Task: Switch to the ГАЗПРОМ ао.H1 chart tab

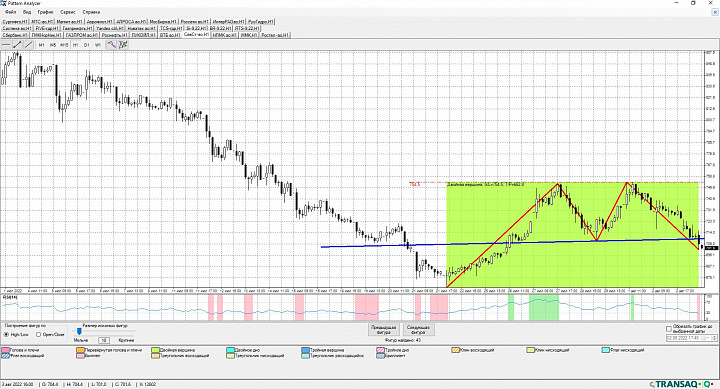Action: click(x=82, y=35)
